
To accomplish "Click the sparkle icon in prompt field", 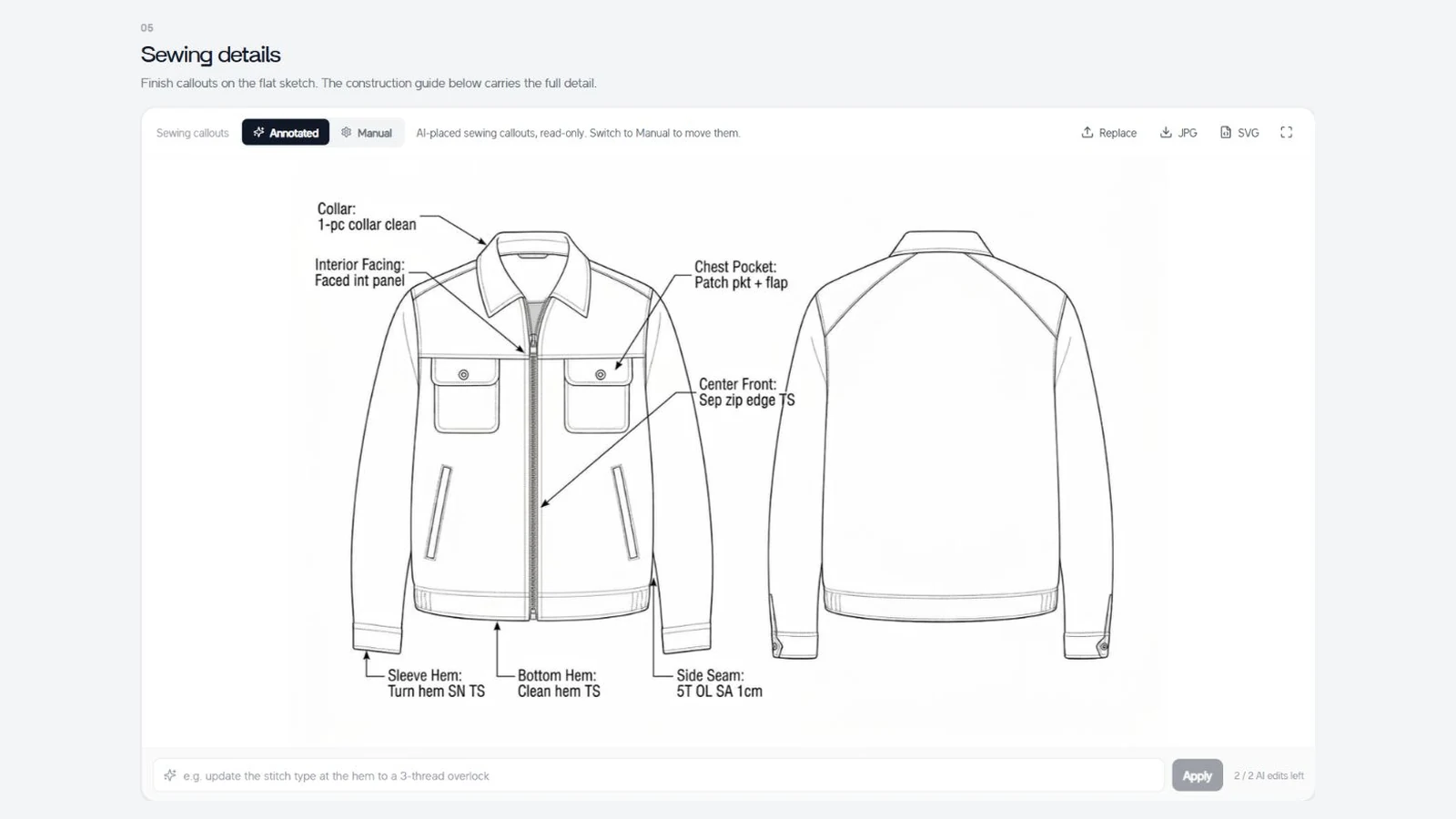I will 170,775.
